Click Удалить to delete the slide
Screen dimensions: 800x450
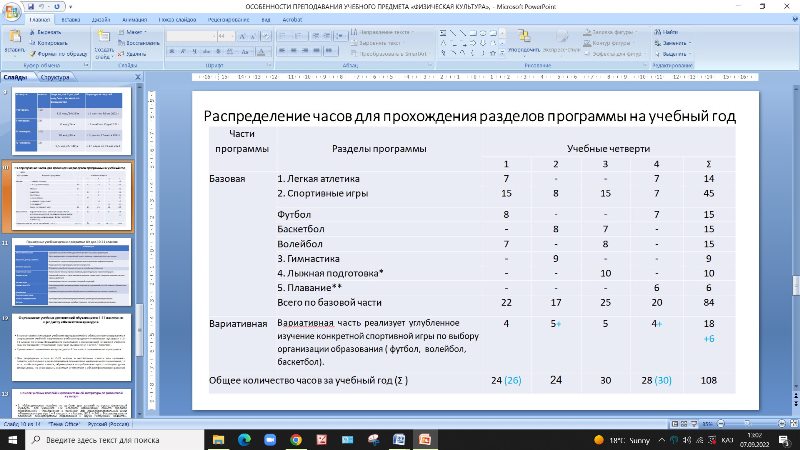(x=132, y=54)
